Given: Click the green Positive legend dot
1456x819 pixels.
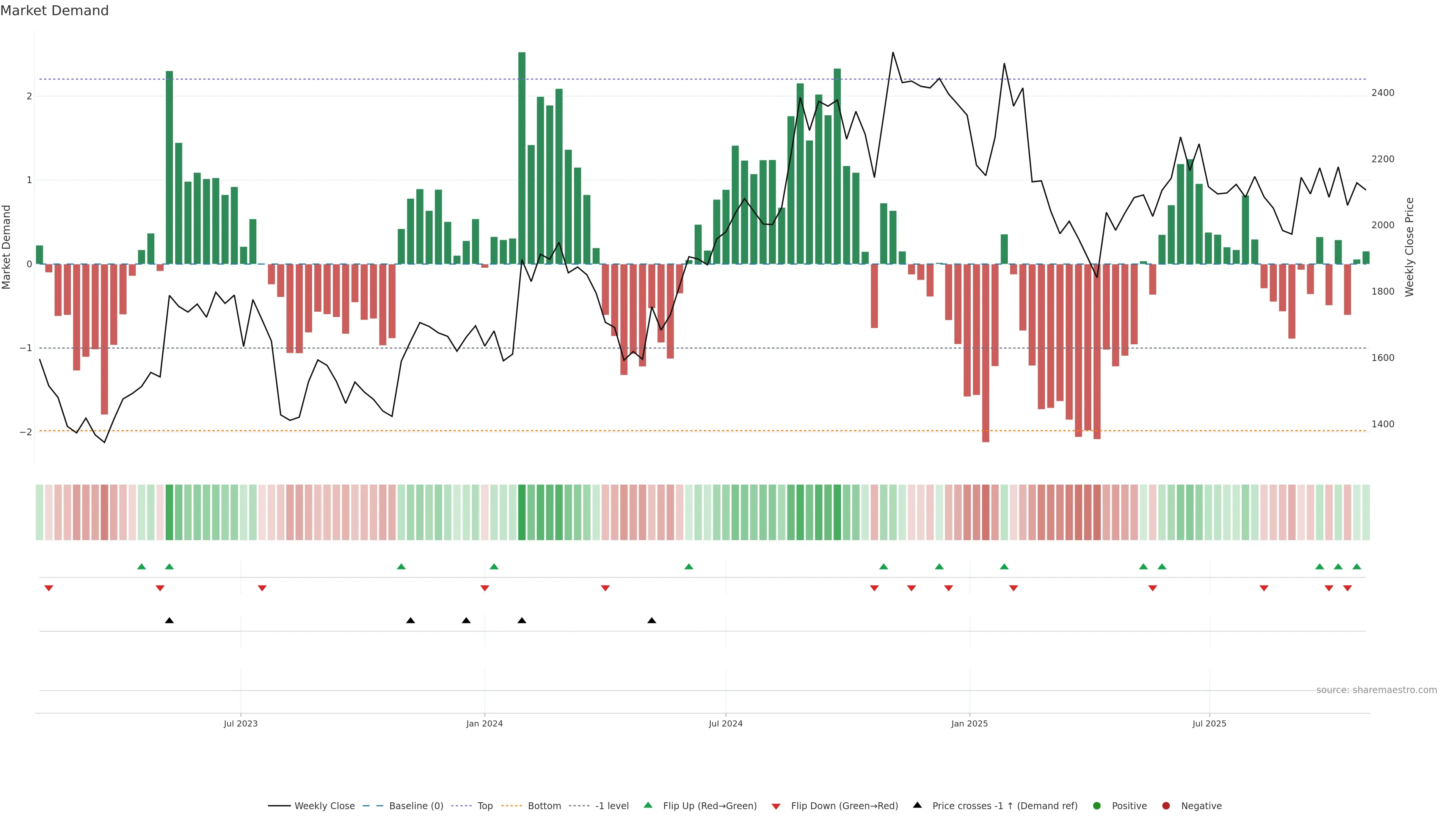Looking at the screenshot, I should (1097, 806).
